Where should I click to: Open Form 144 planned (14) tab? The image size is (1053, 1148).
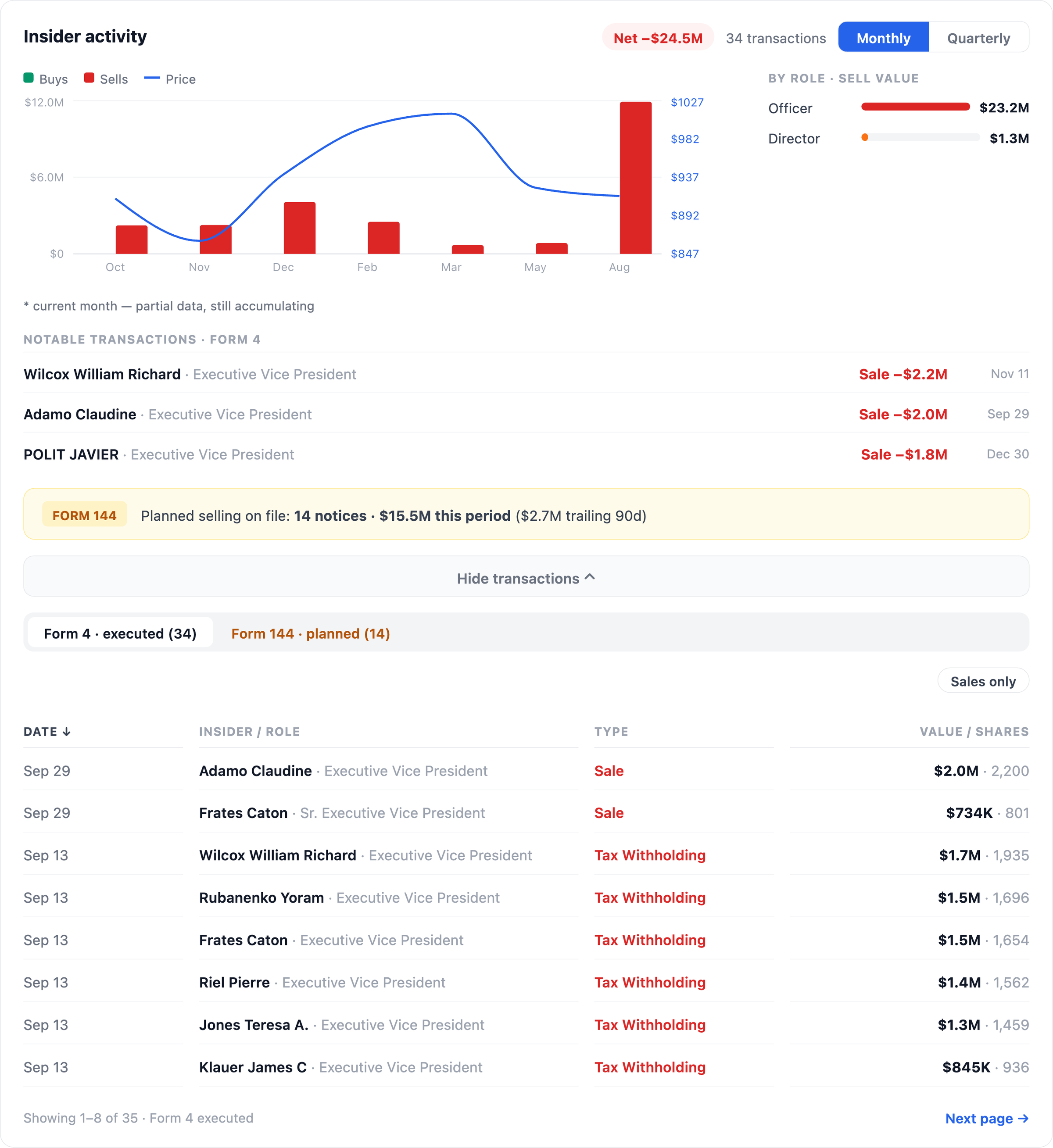pyautogui.click(x=311, y=633)
